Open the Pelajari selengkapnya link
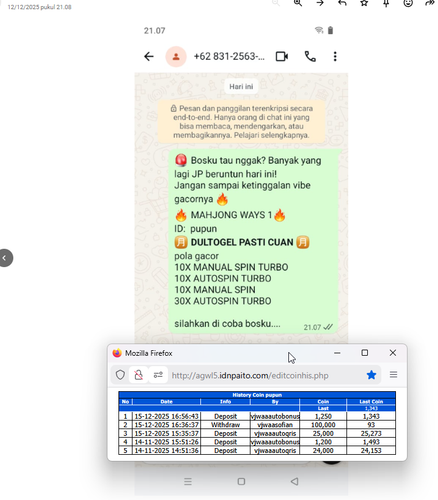 point(271,135)
